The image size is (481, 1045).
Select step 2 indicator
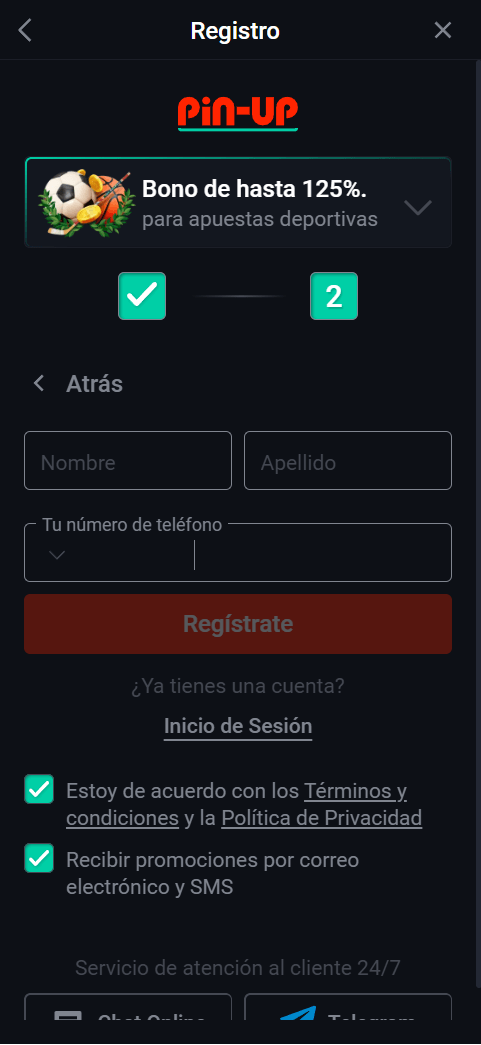[334, 296]
